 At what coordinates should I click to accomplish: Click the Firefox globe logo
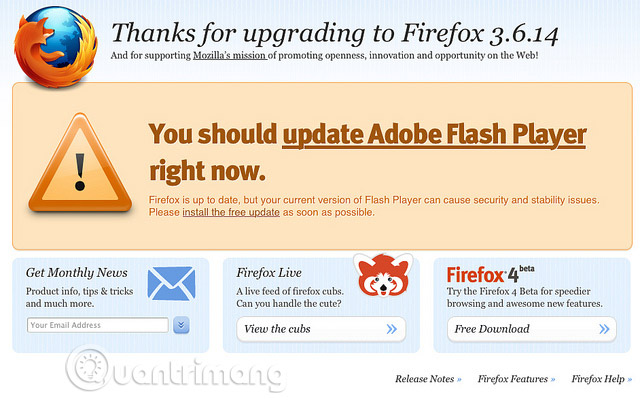(56, 46)
